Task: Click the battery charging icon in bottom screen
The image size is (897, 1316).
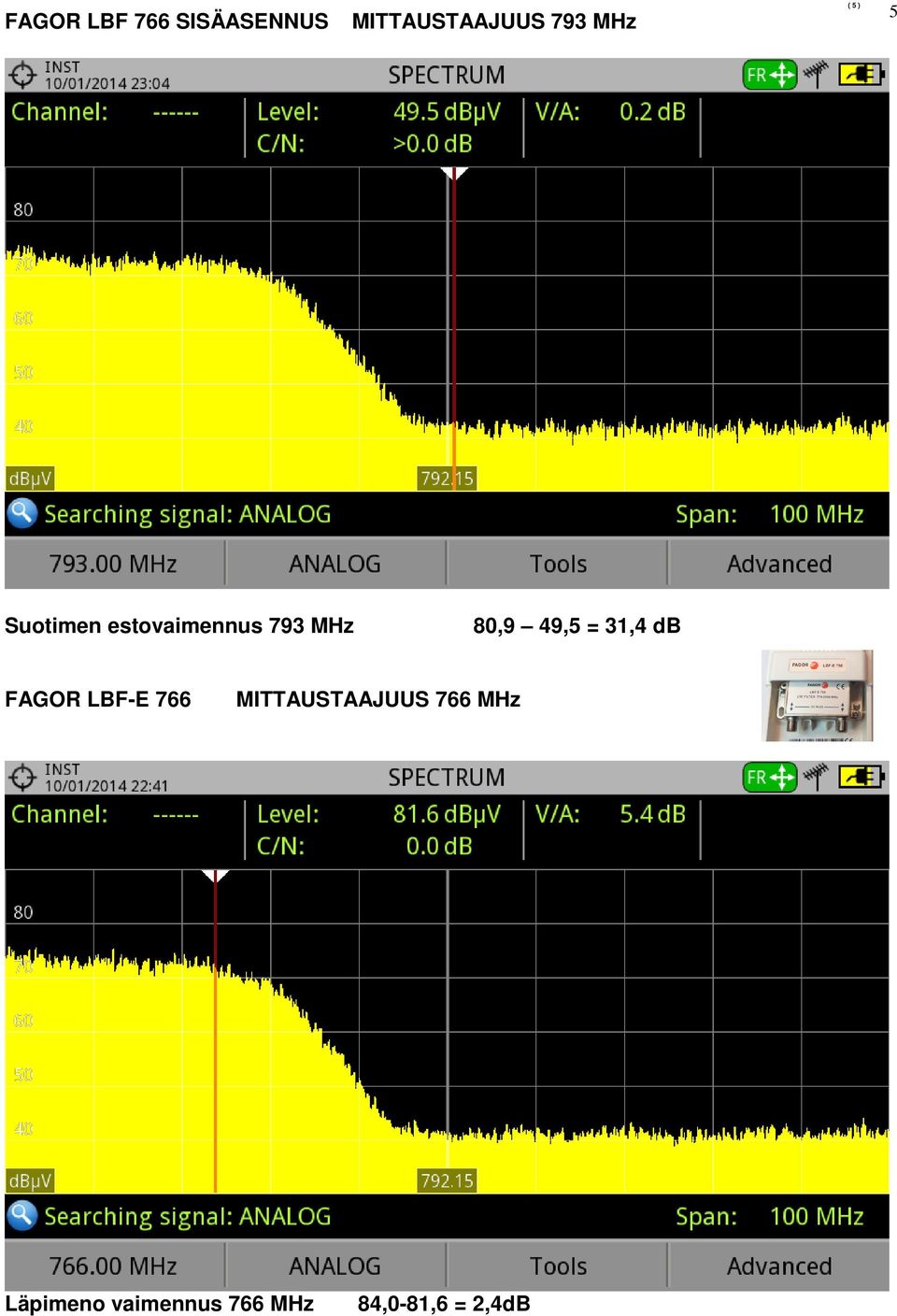Action: point(861,777)
